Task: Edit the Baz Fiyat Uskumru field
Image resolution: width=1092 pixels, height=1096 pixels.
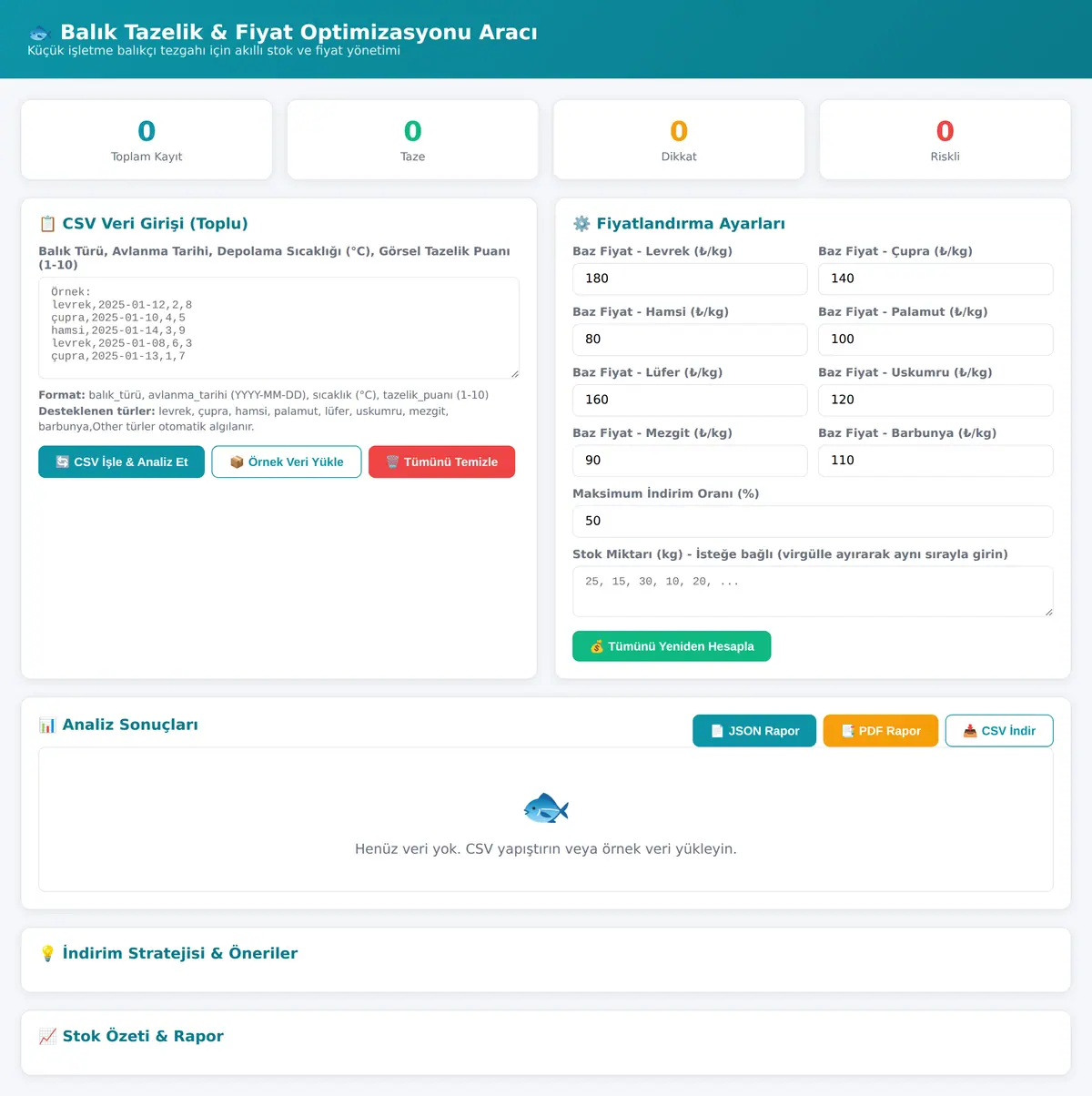Action: coord(935,401)
